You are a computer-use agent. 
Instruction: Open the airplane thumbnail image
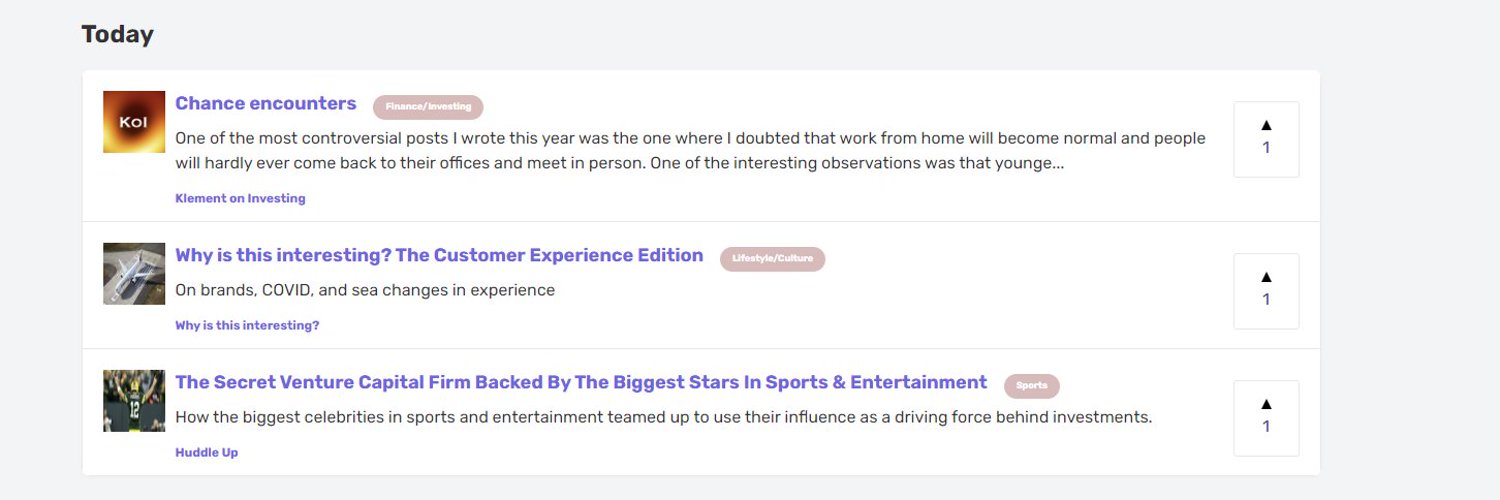(134, 274)
